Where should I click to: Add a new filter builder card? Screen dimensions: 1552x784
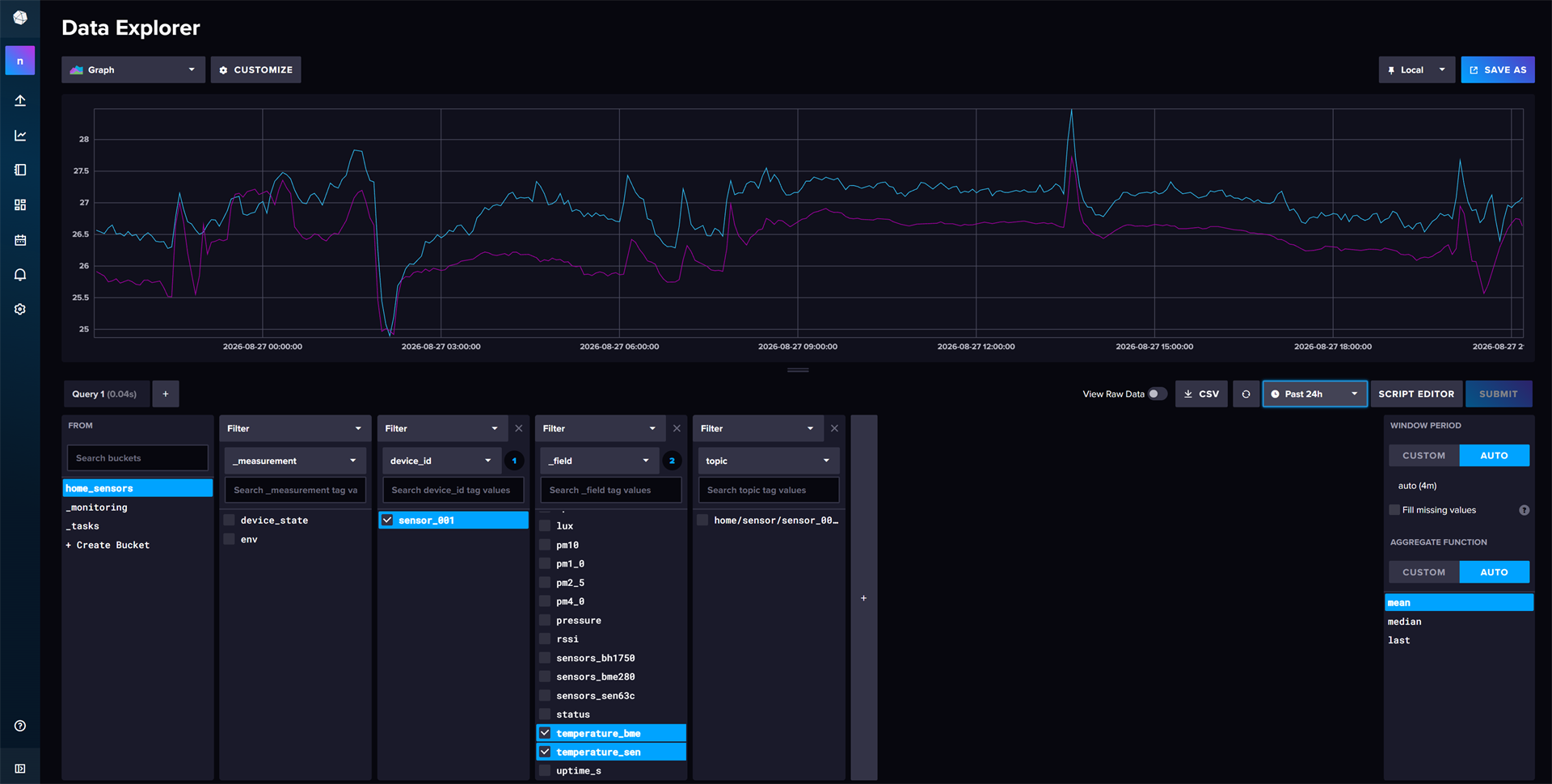point(863,598)
